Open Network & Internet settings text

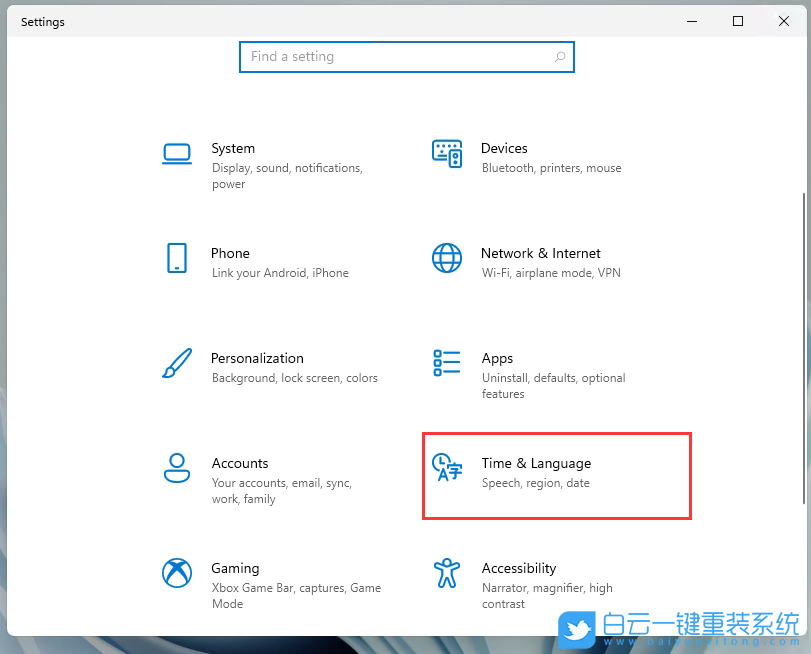click(x=540, y=253)
